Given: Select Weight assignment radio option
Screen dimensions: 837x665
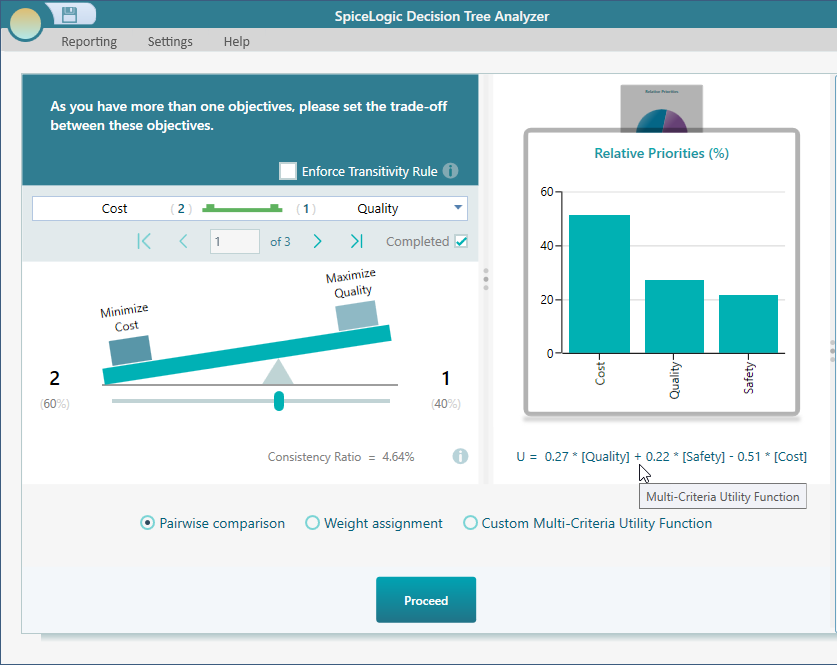Looking at the screenshot, I should pyautogui.click(x=313, y=523).
